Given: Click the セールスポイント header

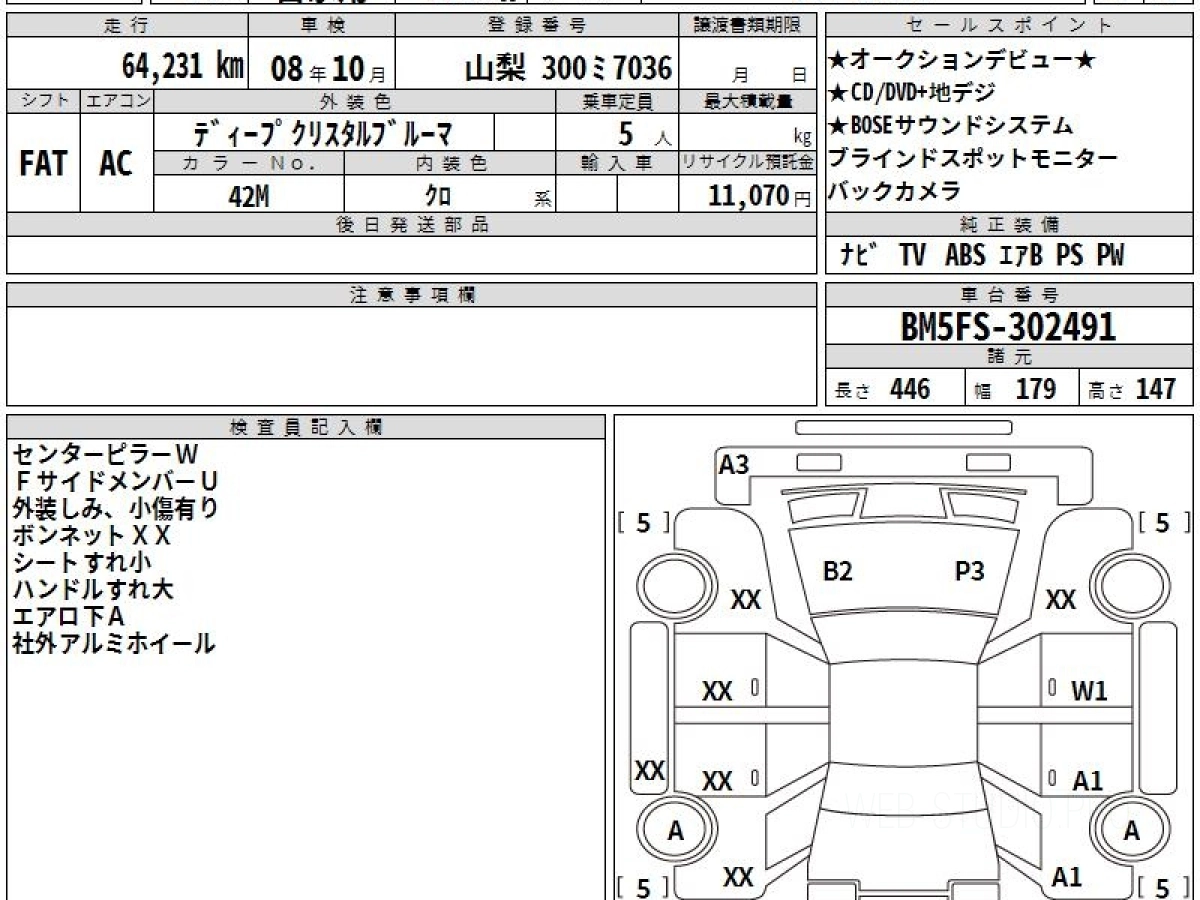Looking at the screenshot, I should (x=1010, y=25).
